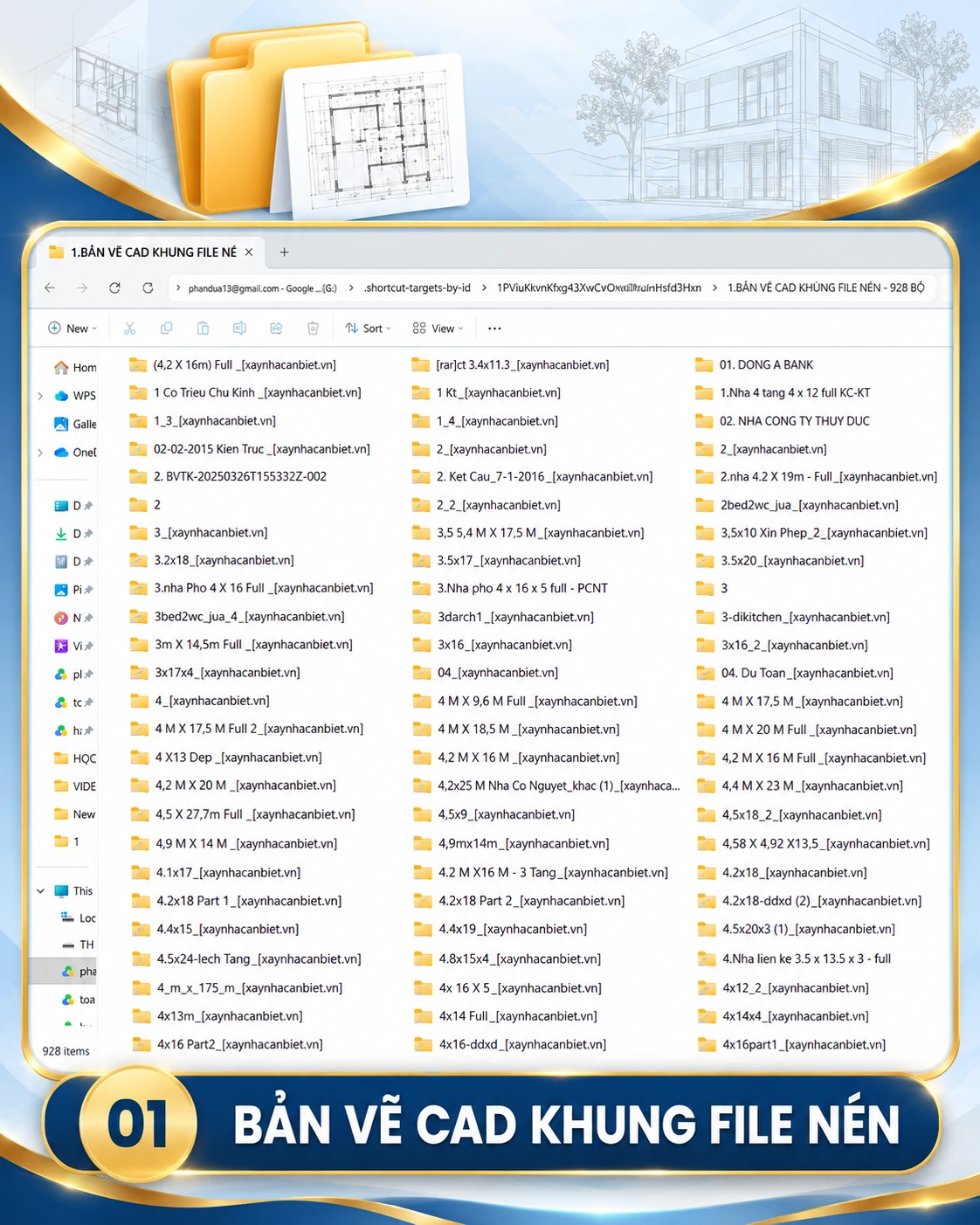
Task: Click the Share icon in toolbar
Action: pyautogui.click(x=276, y=329)
